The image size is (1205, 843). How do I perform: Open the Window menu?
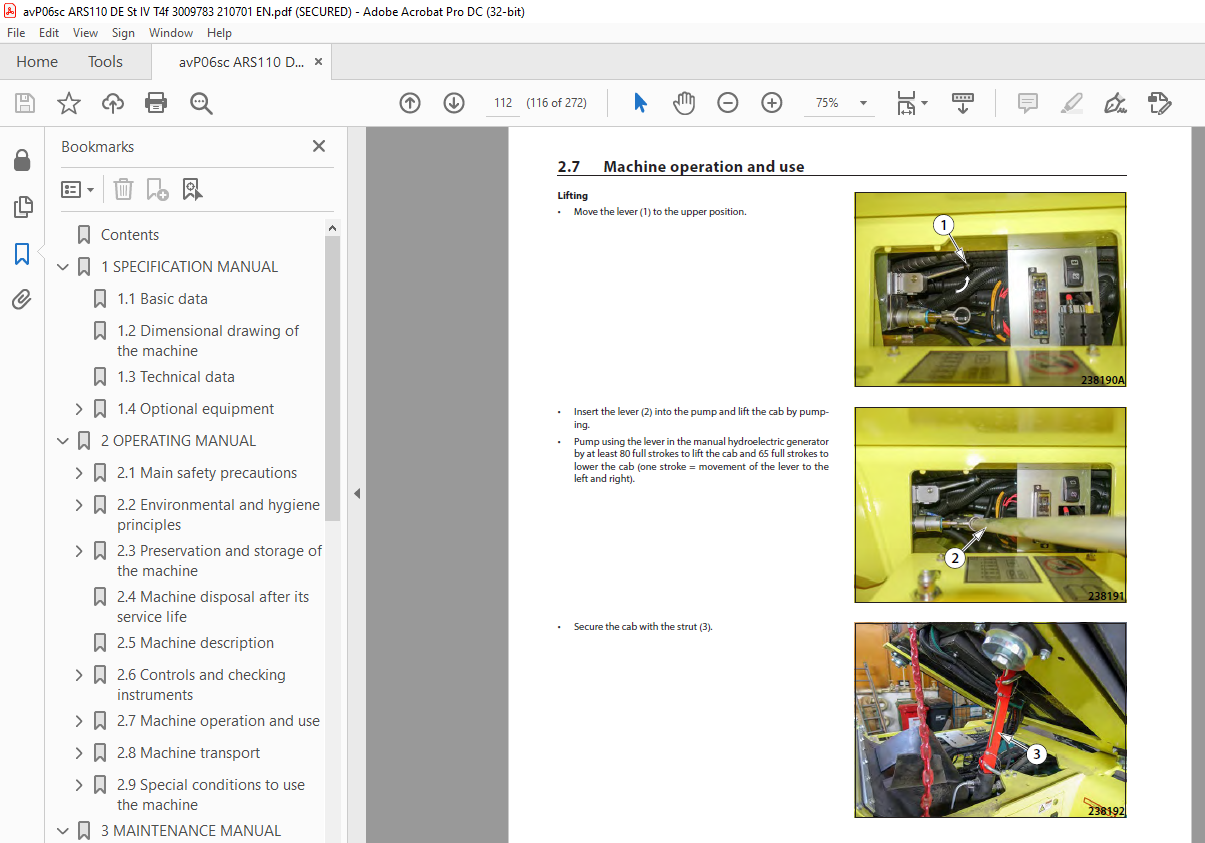click(x=171, y=33)
